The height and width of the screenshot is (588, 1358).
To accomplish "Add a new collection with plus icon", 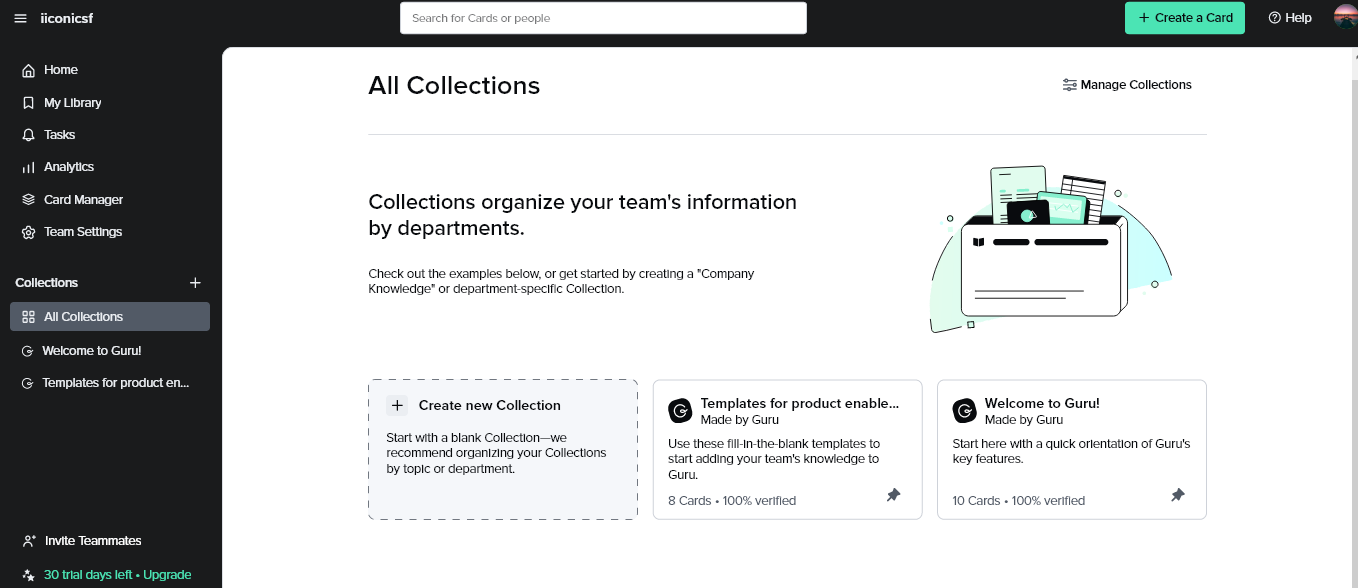I will tap(195, 283).
